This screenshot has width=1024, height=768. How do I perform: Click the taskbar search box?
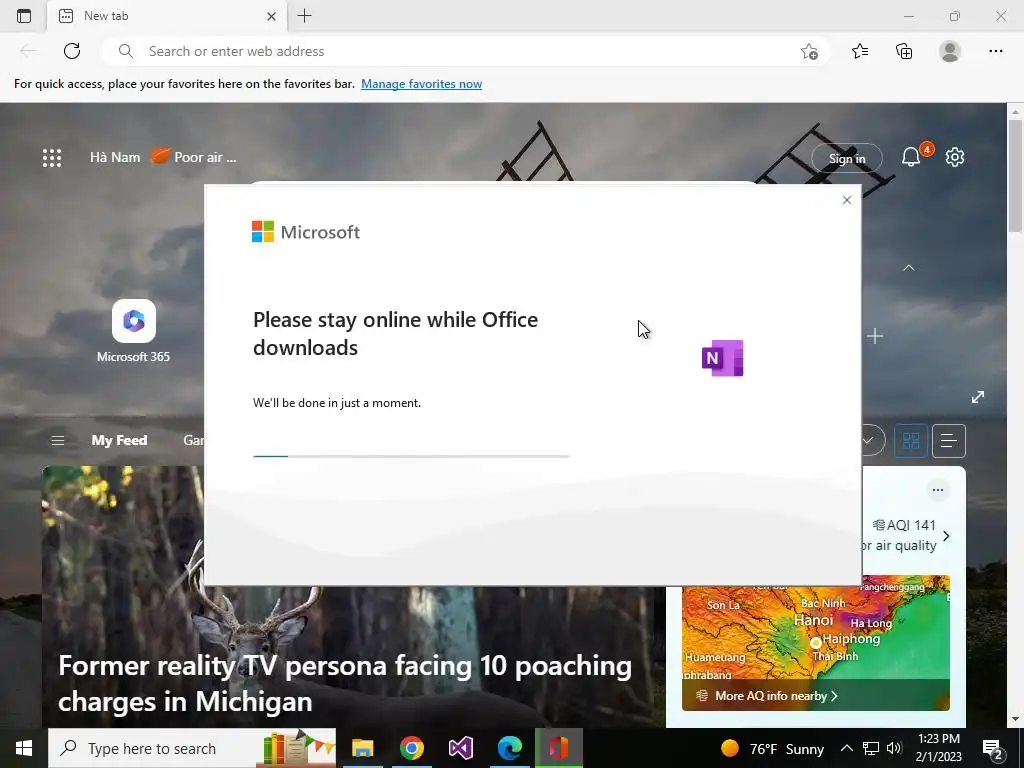pyautogui.click(x=192, y=748)
